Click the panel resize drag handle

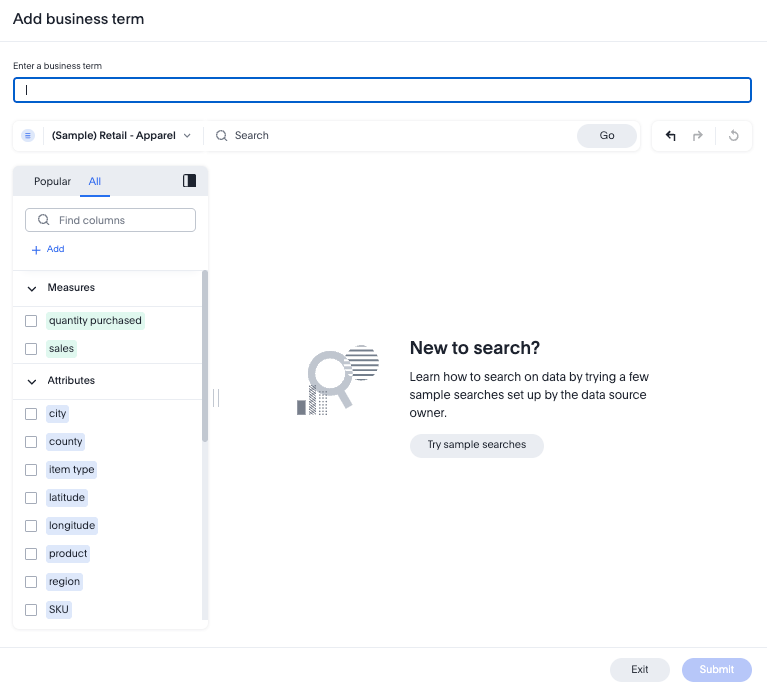tap(215, 398)
